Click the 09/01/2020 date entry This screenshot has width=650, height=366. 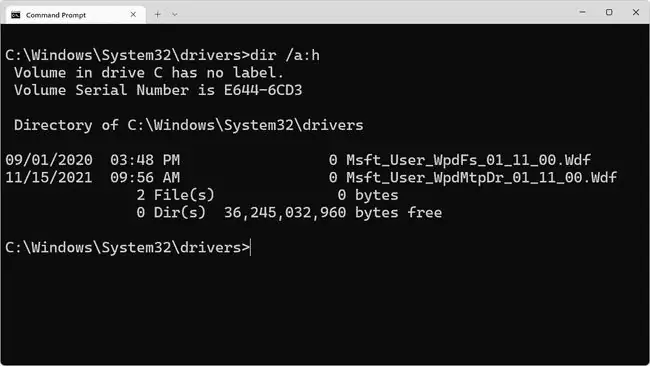pos(49,160)
